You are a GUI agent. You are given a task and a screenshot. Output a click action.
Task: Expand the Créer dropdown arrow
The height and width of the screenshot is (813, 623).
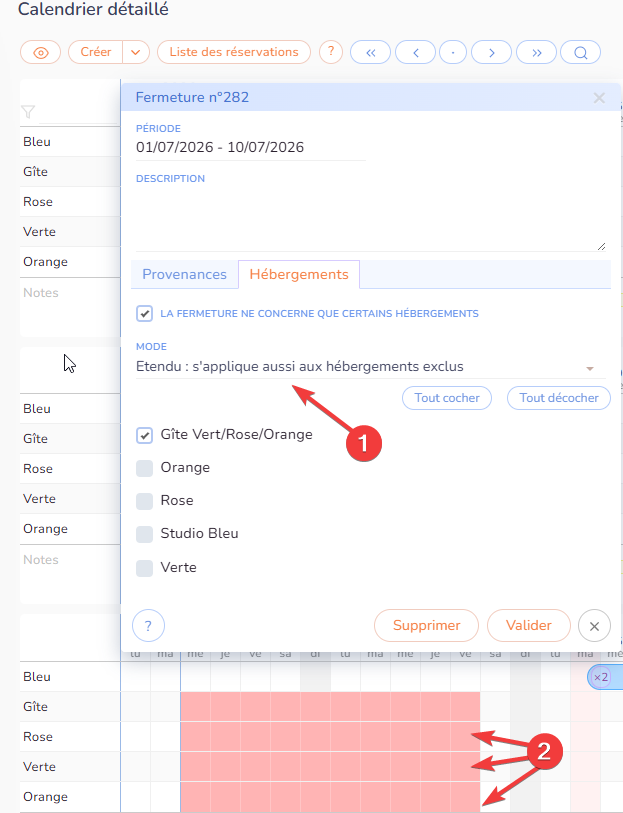[137, 52]
